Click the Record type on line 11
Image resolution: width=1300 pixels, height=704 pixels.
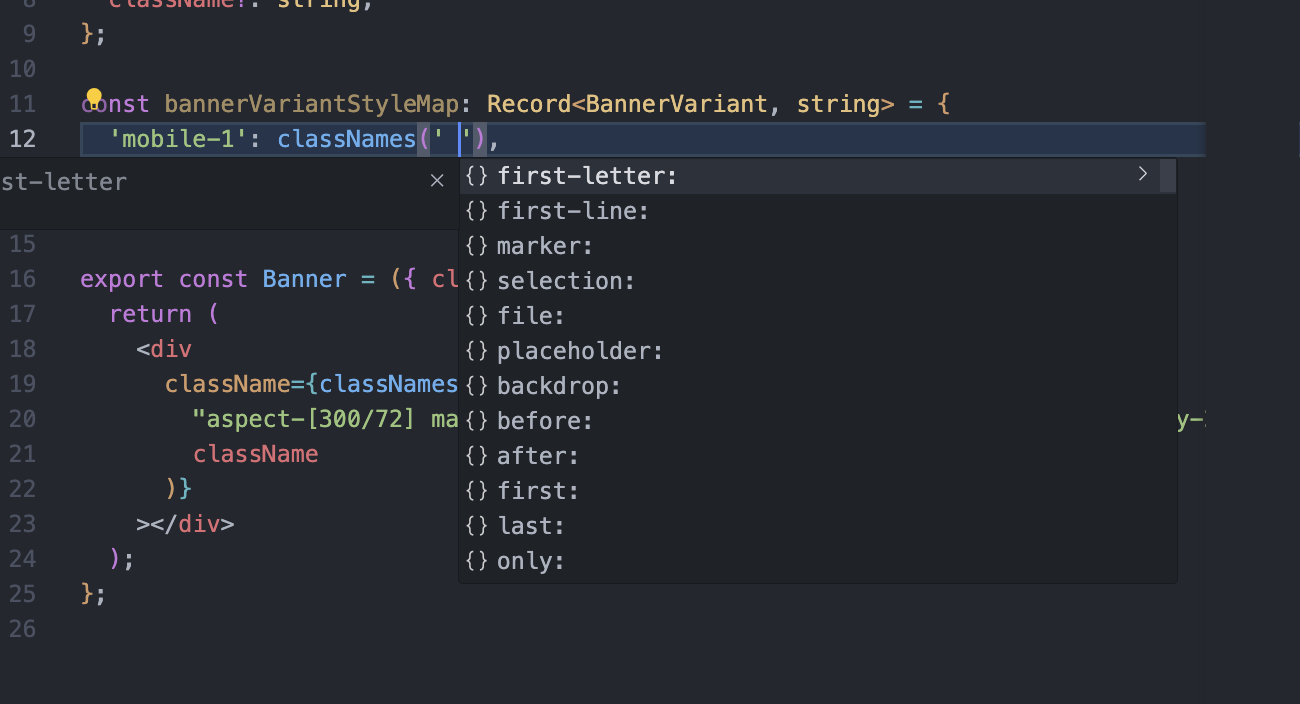pyautogui.click(x=529, y=104)
